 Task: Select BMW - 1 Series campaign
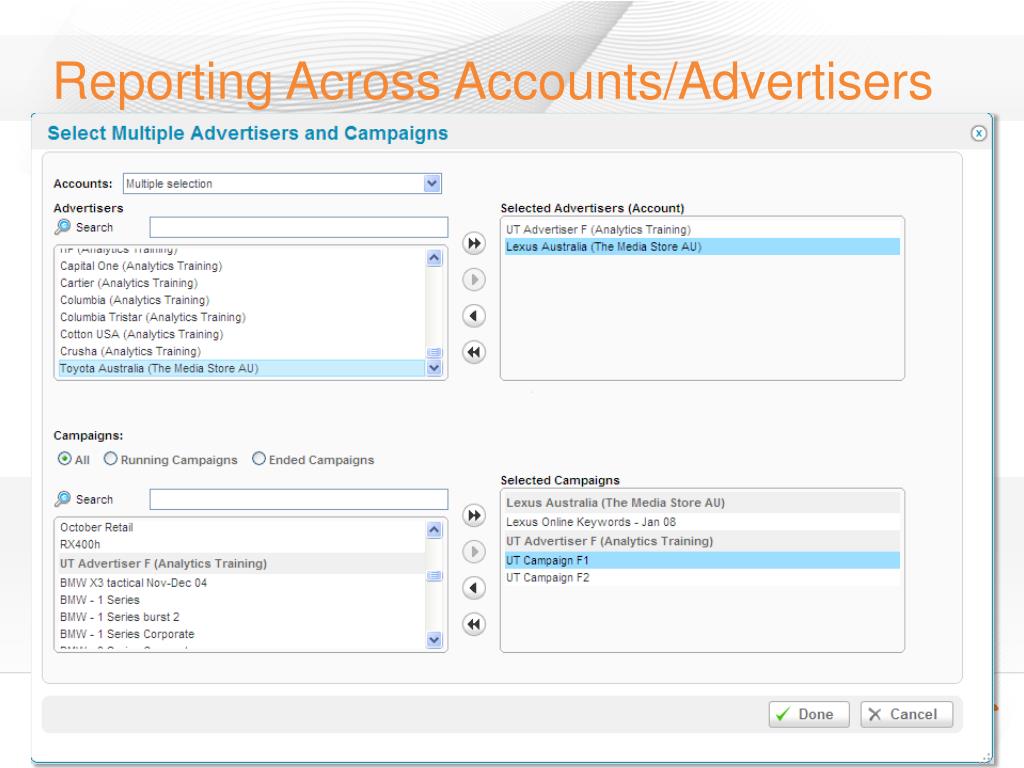242,600
